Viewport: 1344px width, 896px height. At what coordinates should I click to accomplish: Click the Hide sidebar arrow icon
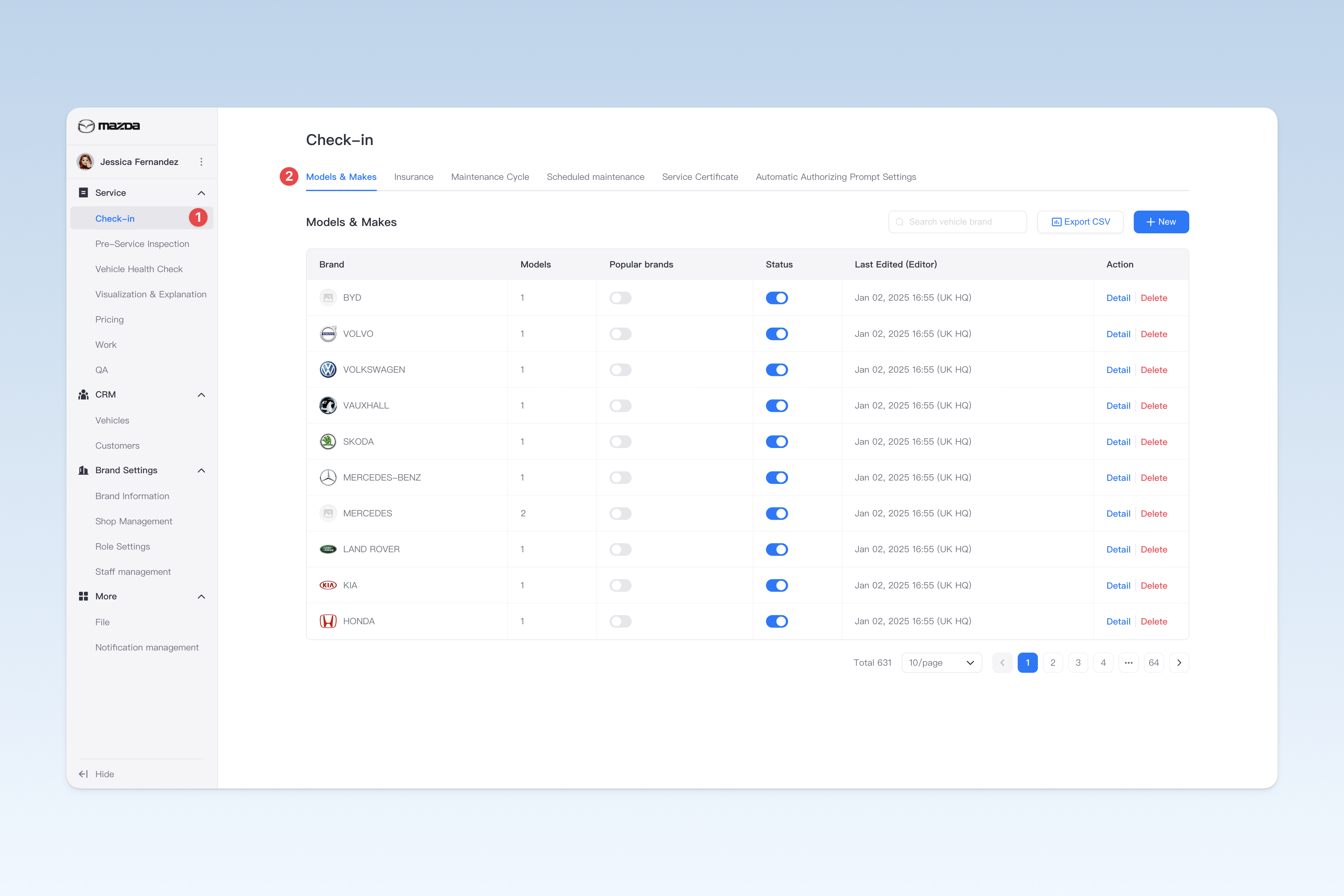83,774
